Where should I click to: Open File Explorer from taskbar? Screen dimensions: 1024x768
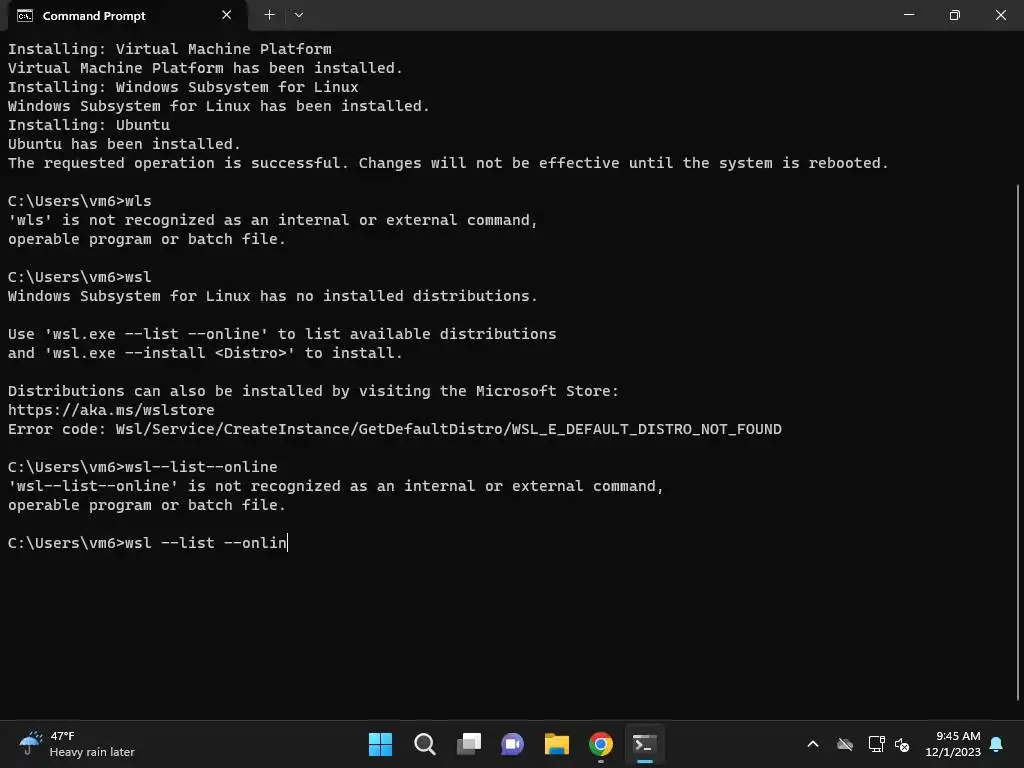556,744
